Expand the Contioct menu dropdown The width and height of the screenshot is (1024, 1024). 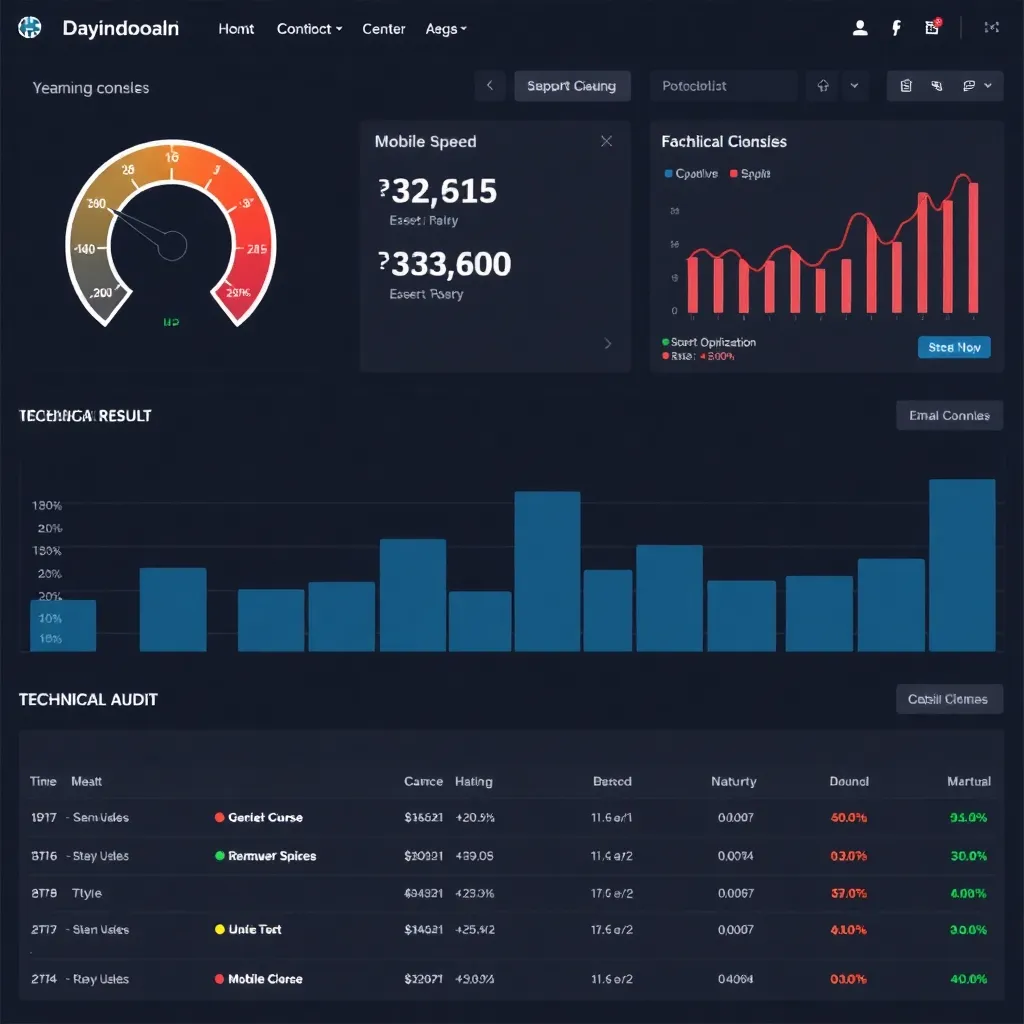[x=309, y=29]
